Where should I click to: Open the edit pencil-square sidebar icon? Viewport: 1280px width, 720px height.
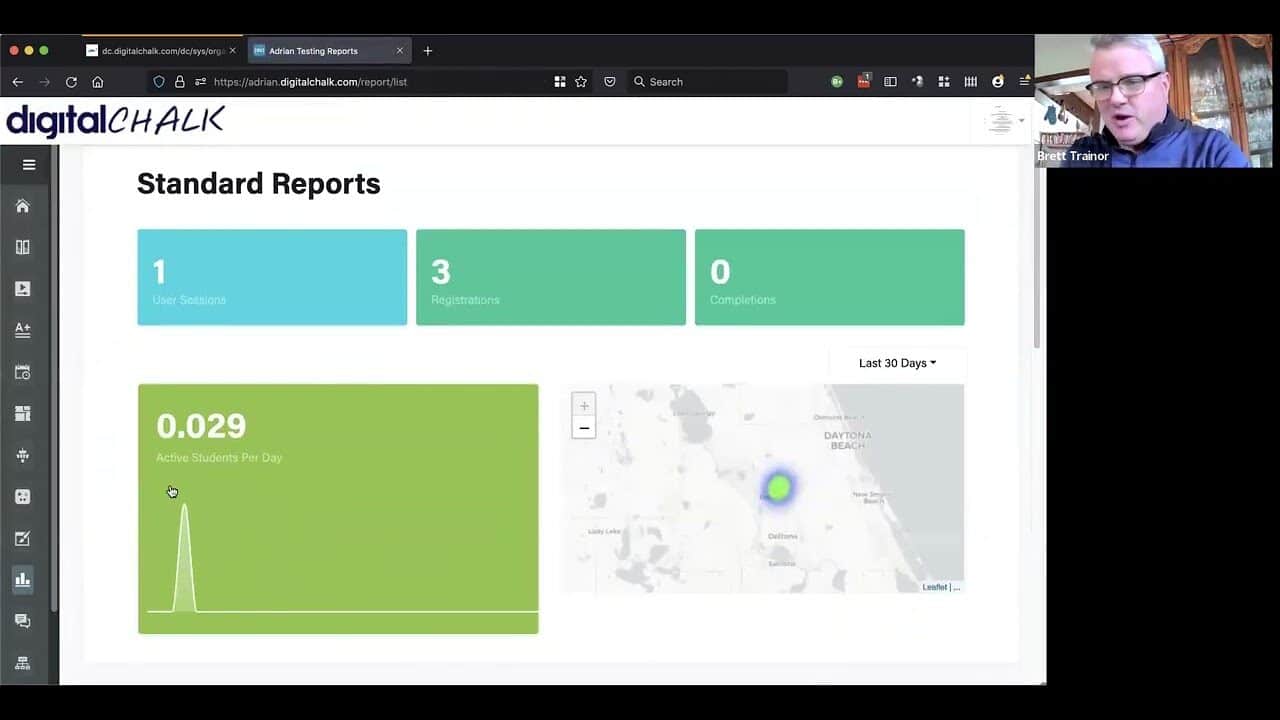pyautogui.click(x=22, y=538)
